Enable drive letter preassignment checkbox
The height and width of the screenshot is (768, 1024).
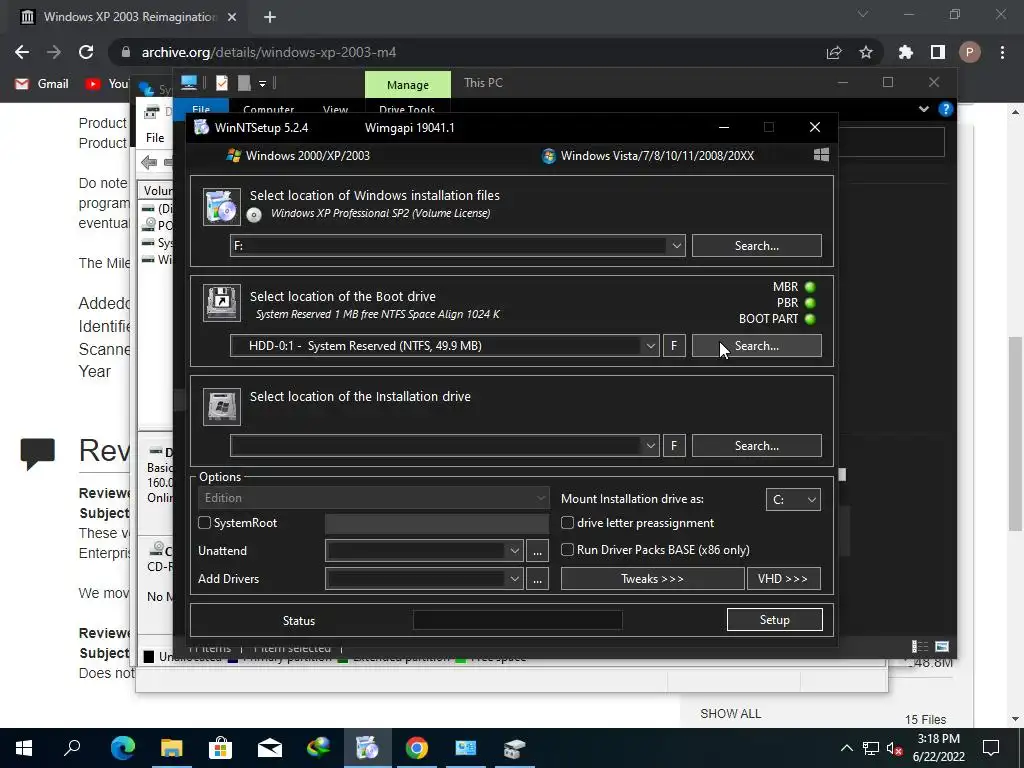pyautogui.click(x=568, y=522)
